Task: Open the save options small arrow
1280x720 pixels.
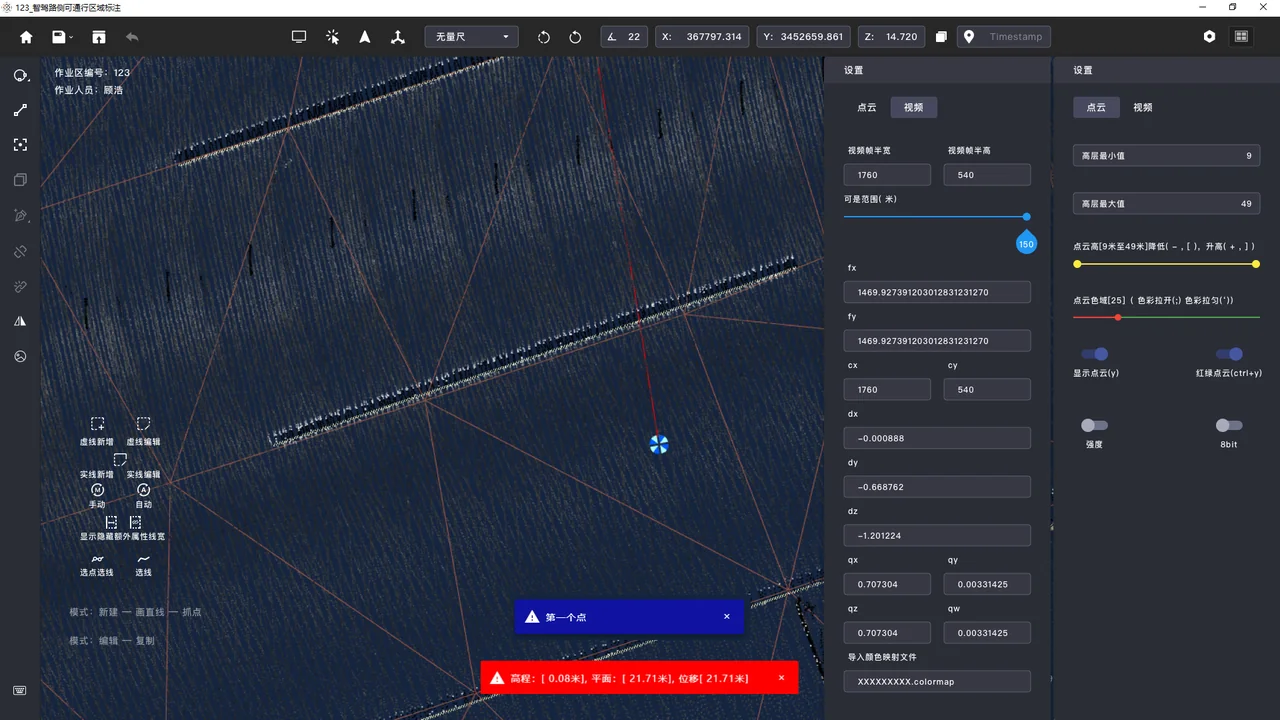Action: pos(71,38)
